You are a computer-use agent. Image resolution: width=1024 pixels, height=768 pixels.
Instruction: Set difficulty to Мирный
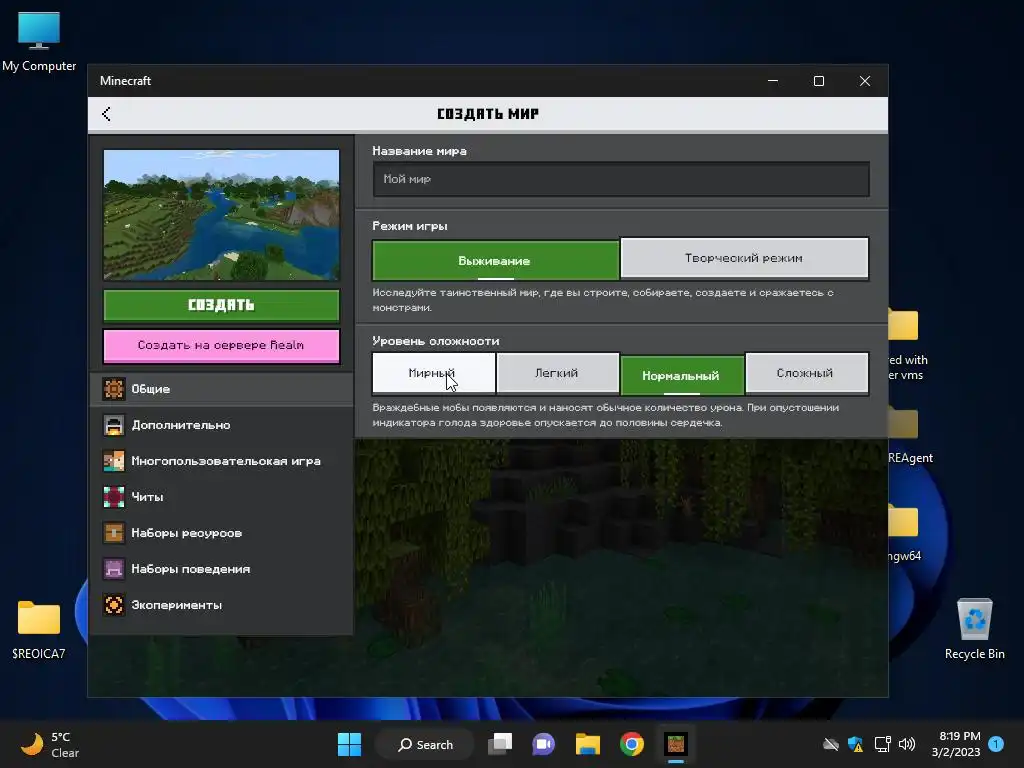(434, 374)
